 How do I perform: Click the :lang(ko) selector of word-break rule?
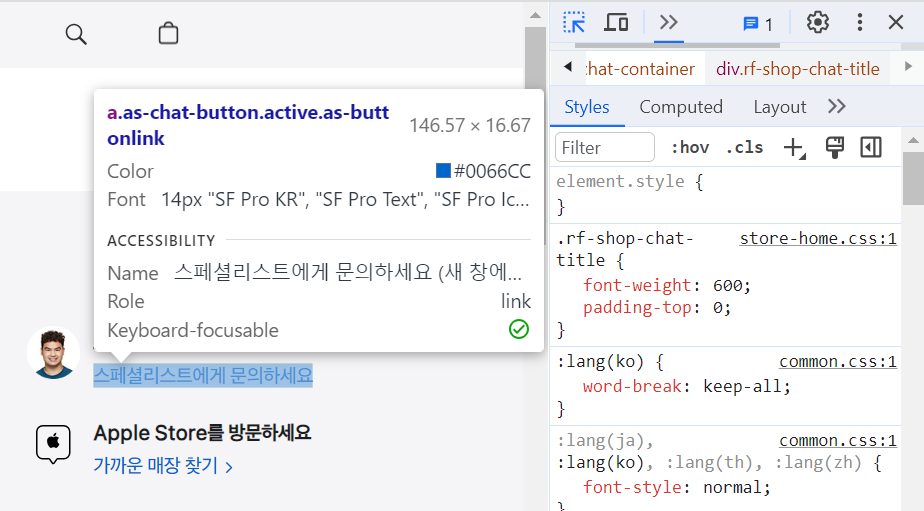click(600, 361)
